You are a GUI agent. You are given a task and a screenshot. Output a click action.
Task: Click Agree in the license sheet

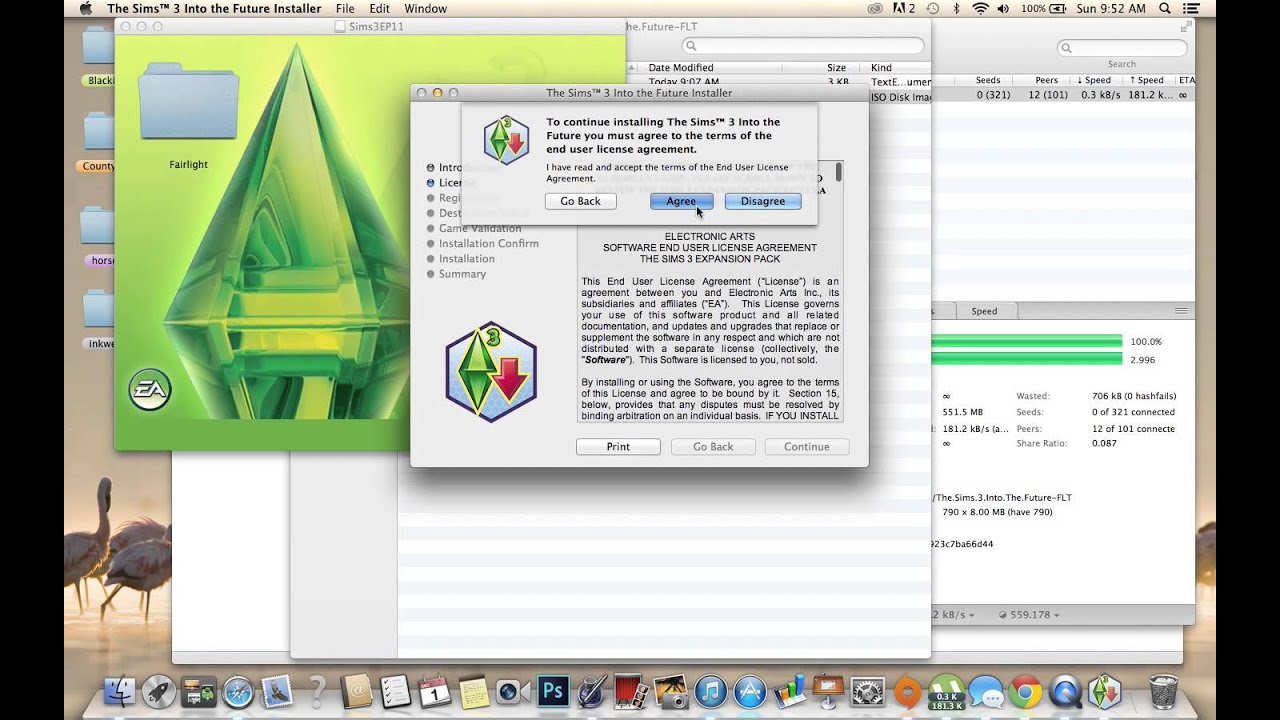pos(681,201)
